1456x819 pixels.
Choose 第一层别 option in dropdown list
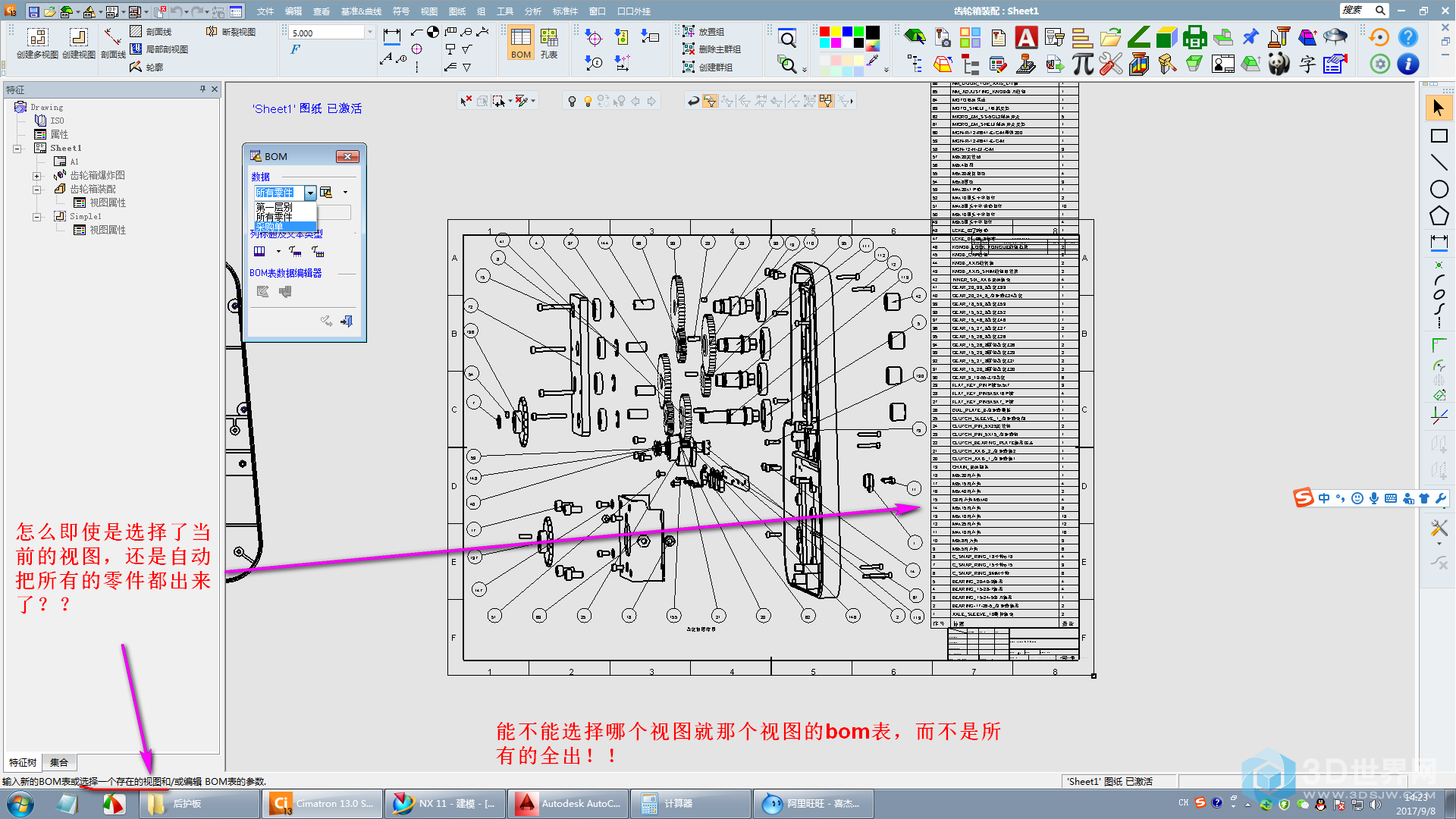pos(285,207)
